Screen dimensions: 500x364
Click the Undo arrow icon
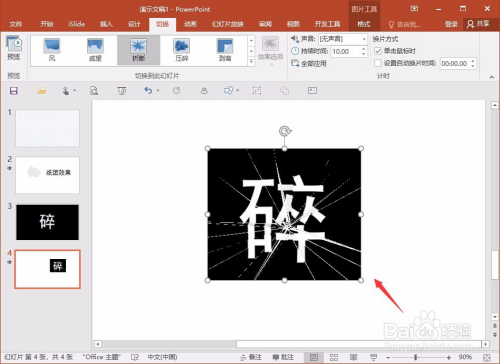148,91
